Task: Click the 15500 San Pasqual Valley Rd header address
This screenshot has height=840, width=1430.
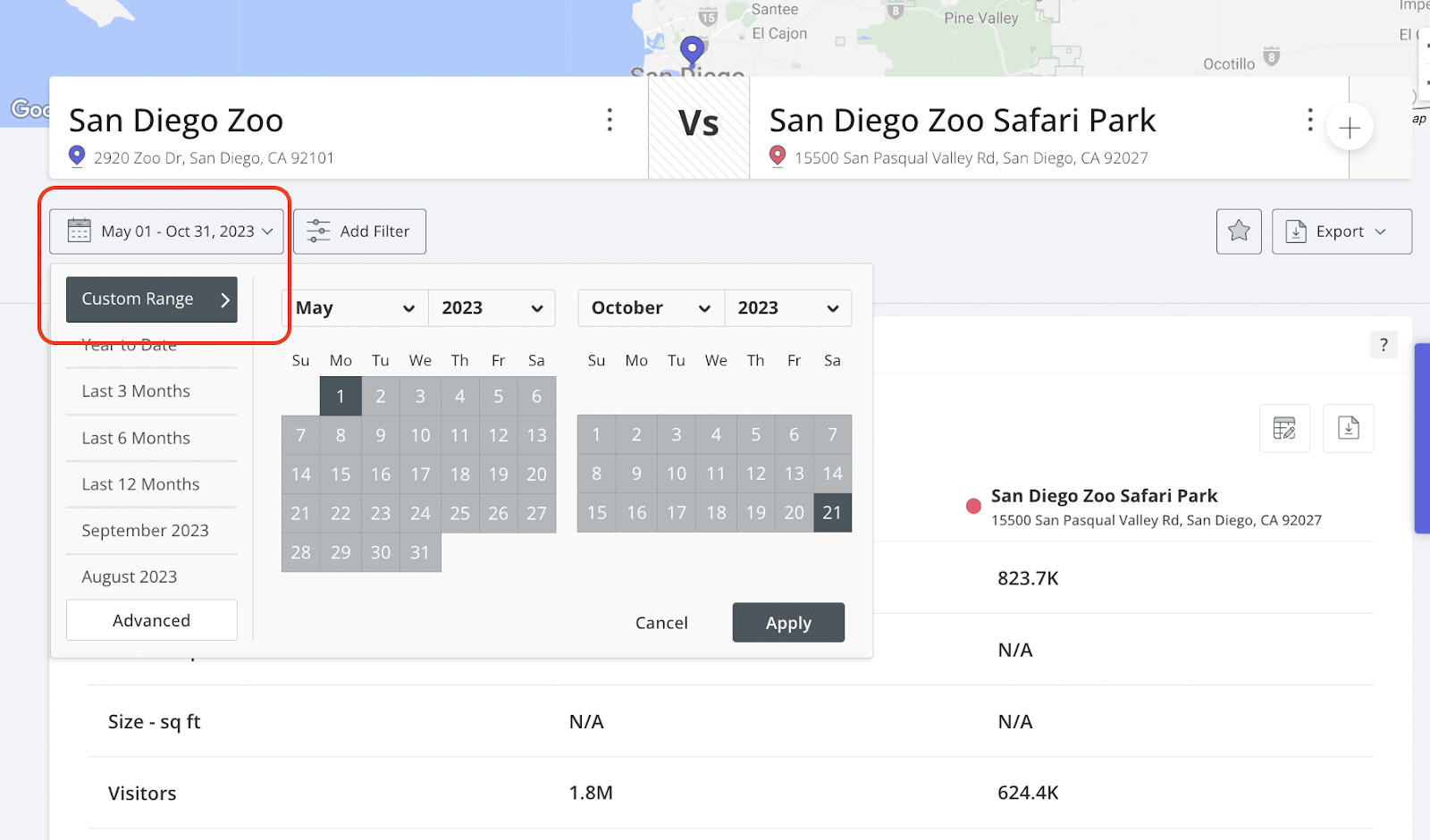Action: tap(971, 158)
